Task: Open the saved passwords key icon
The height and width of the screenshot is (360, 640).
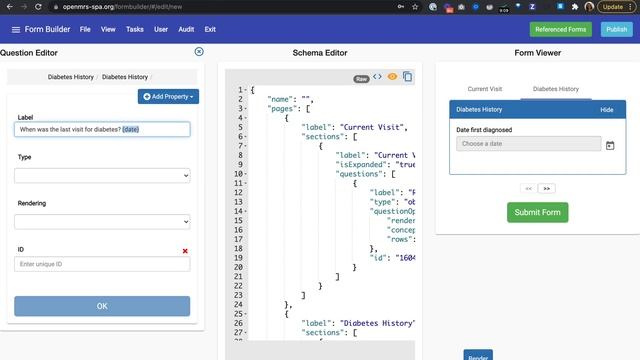Action: click(400, 7)
